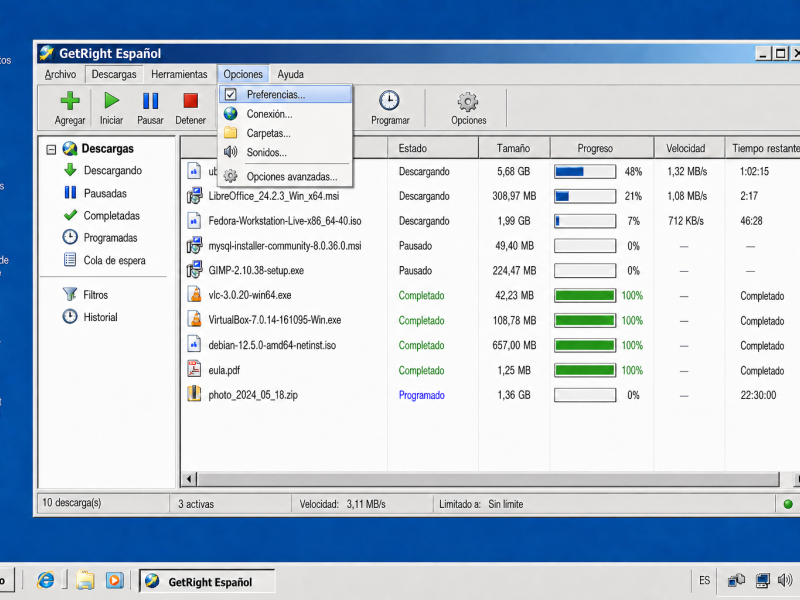Click the gear icon beside Opciones avanzadas
This screenshot has width=800, height=600.
(x=231, y=176)
